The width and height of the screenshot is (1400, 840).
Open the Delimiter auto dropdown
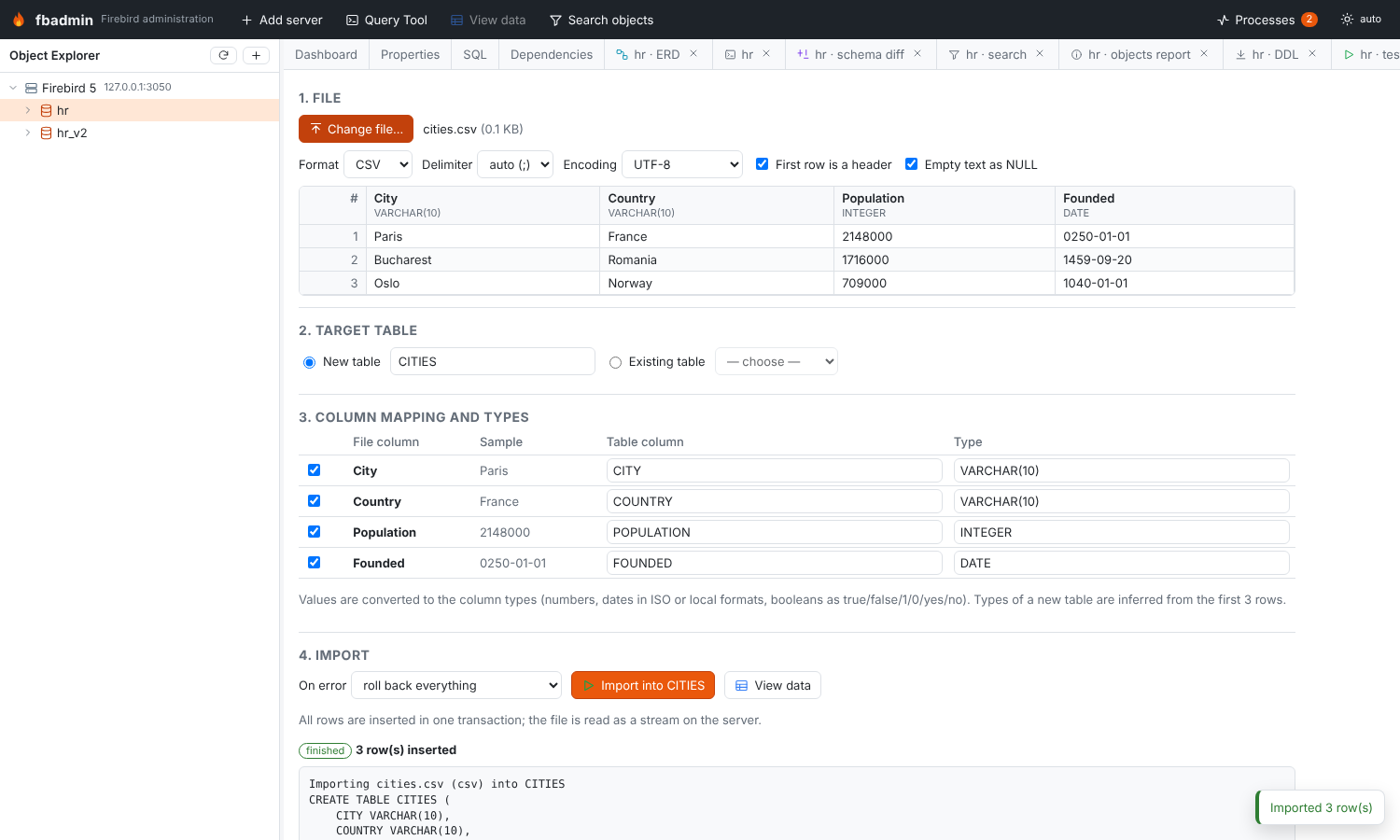[x=515, y=164]
